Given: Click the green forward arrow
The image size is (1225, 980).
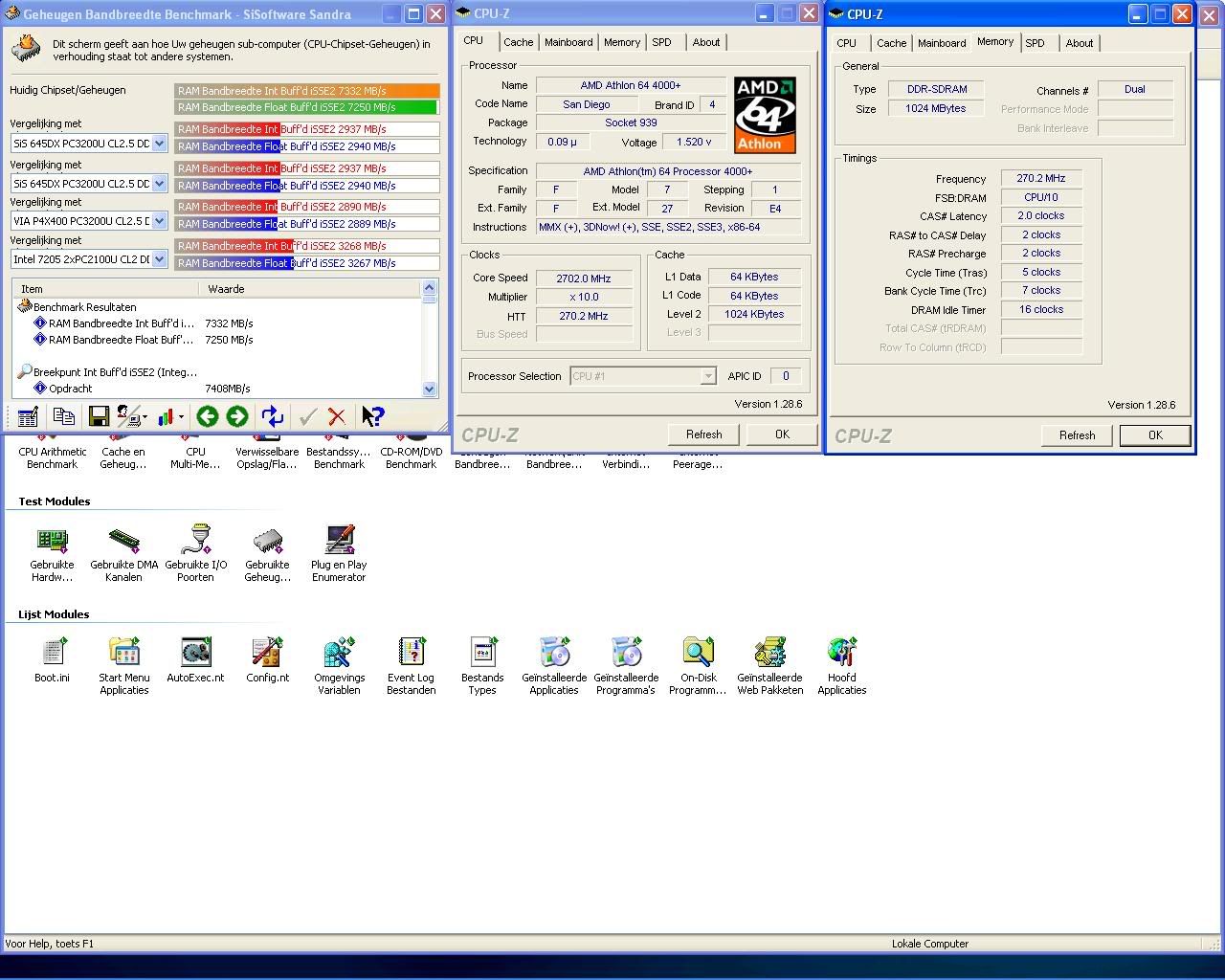Looking at the screenshot, I should [237, 416].
